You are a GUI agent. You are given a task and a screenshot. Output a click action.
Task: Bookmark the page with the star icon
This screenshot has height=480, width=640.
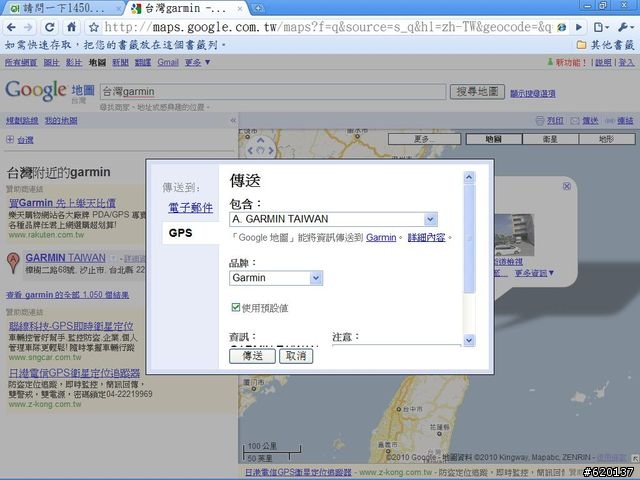coord(91,27)
